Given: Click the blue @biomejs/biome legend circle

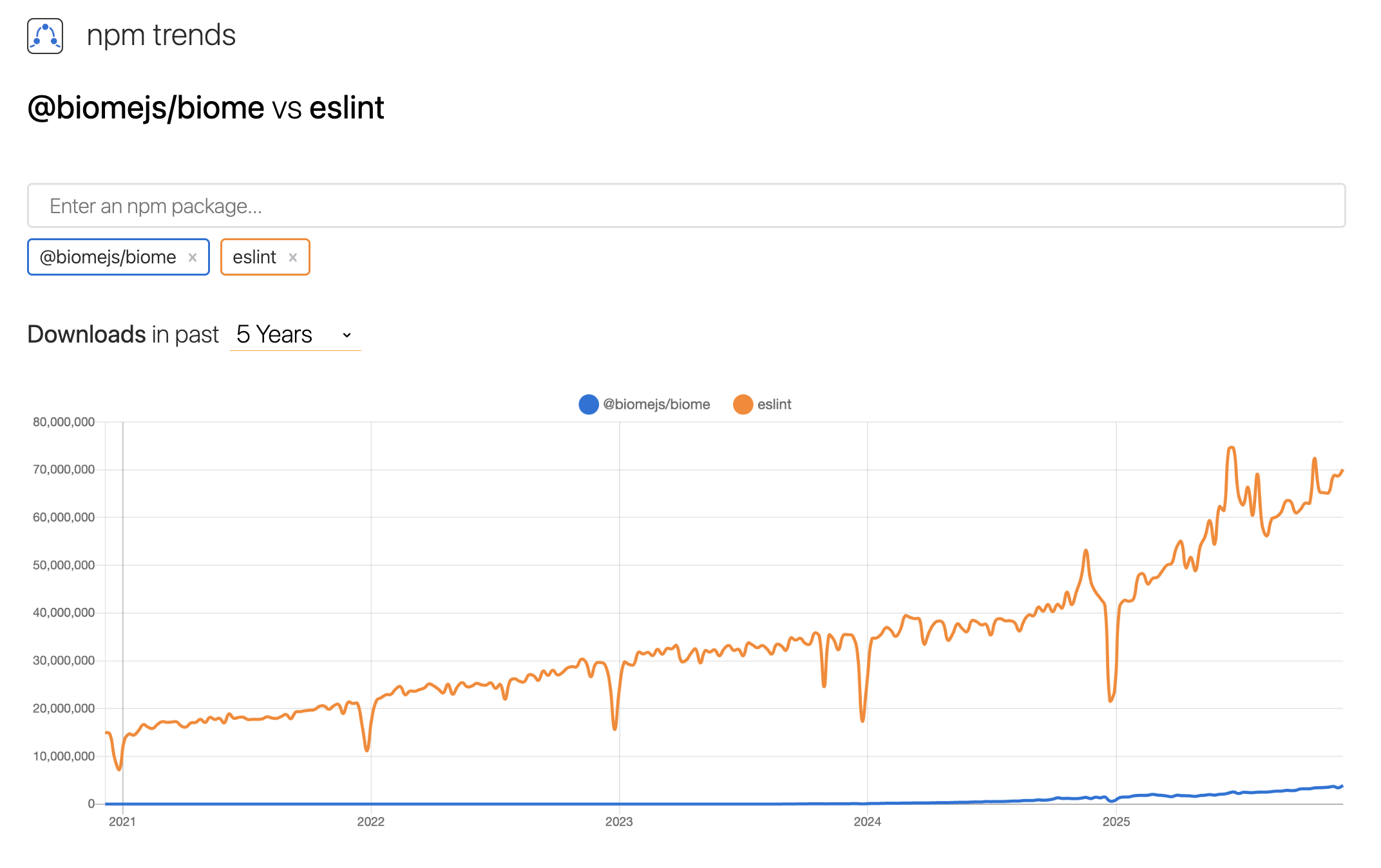Looking at the screenshot, I should coord(588,404).
